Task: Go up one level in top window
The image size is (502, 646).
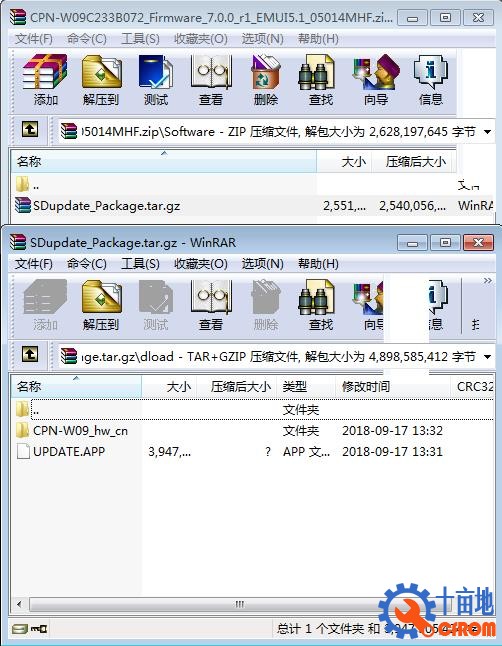Action: (x=30, y=129)
